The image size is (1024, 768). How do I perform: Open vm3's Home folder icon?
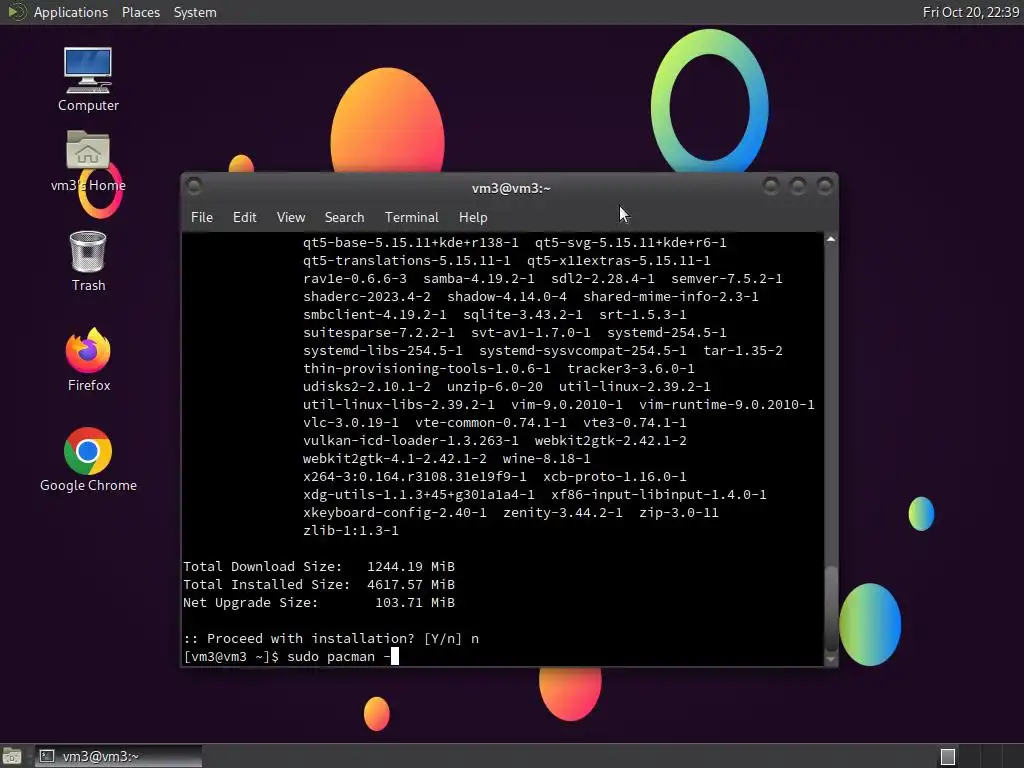88,161
